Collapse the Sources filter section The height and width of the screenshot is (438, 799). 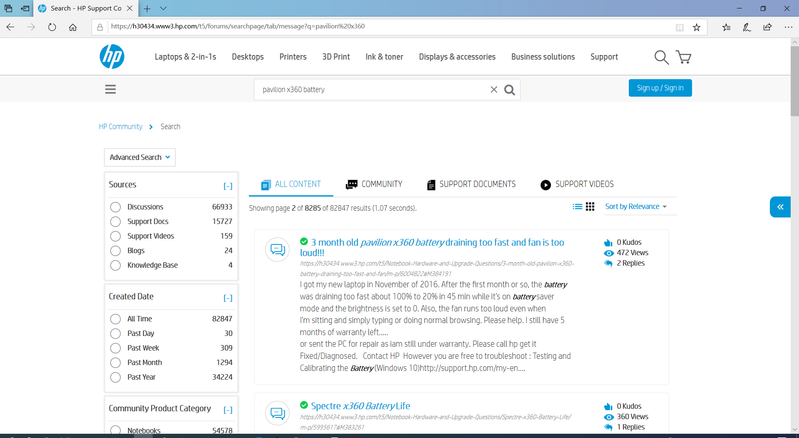coord(227,186)
